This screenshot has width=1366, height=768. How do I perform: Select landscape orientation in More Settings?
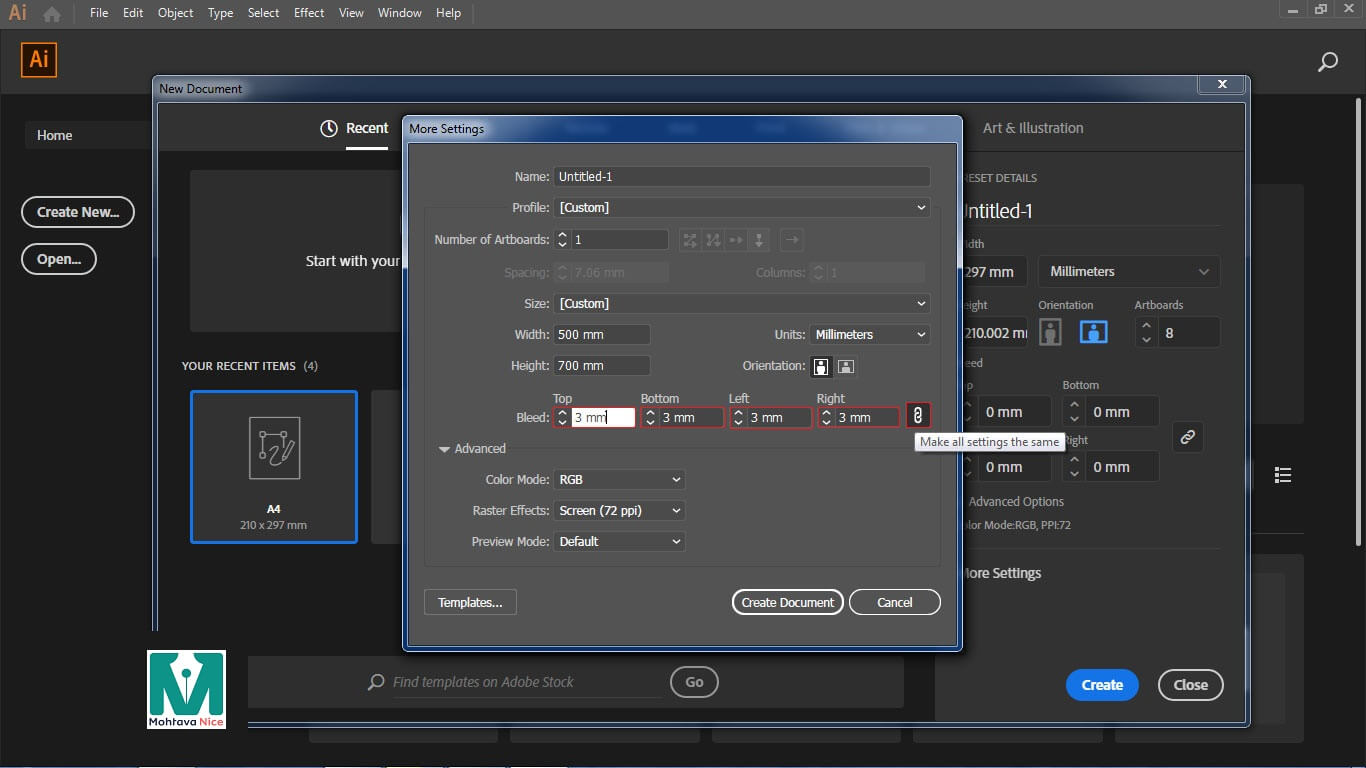pos(845,366)
